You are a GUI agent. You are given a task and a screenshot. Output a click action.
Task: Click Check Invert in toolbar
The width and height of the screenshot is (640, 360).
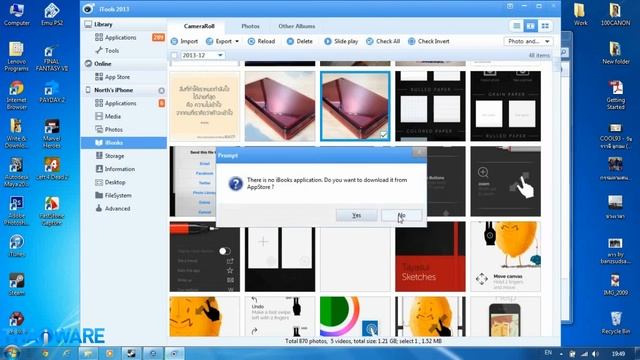[x=429, y=41]
